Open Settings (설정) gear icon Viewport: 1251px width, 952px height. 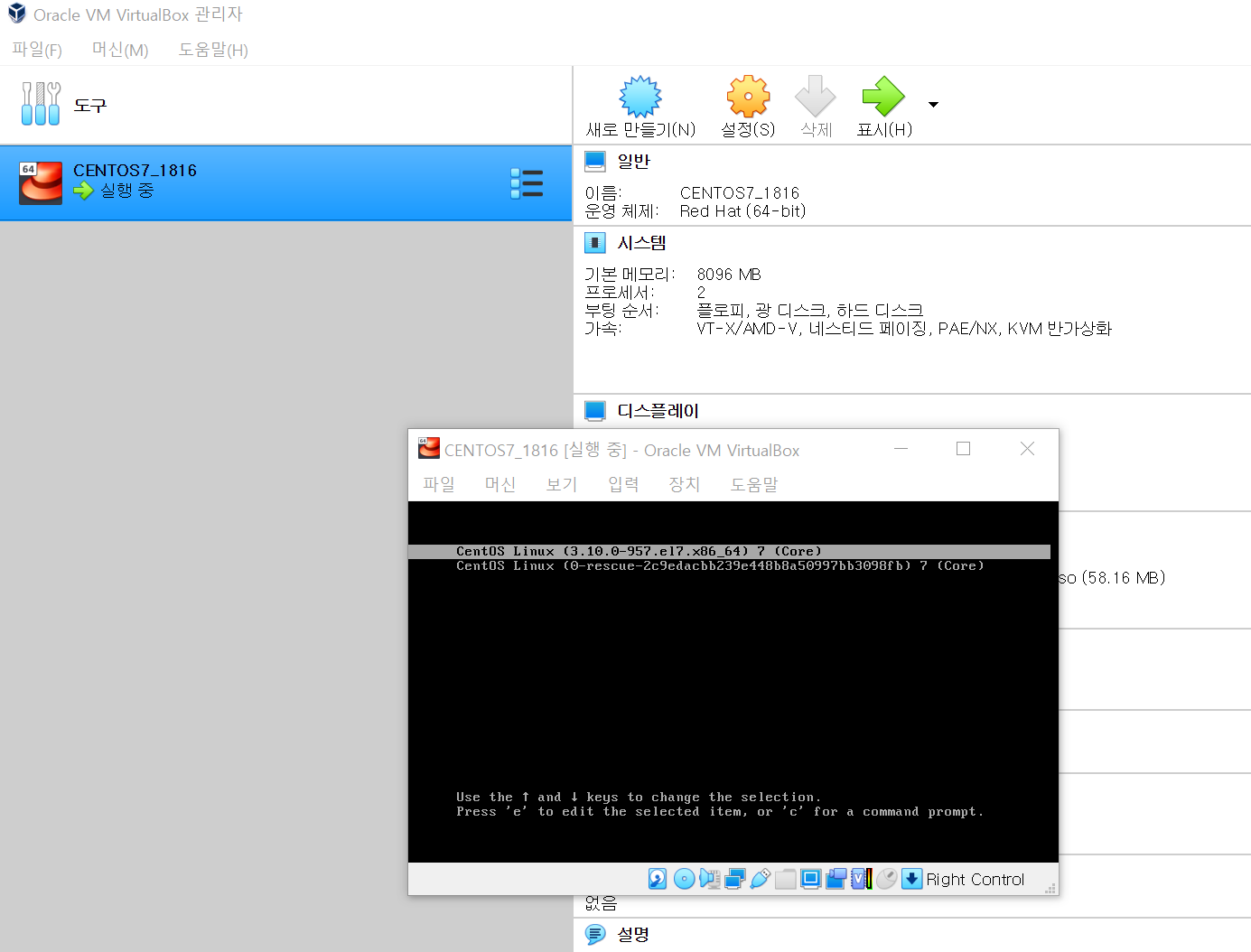[x=749, y=96]
